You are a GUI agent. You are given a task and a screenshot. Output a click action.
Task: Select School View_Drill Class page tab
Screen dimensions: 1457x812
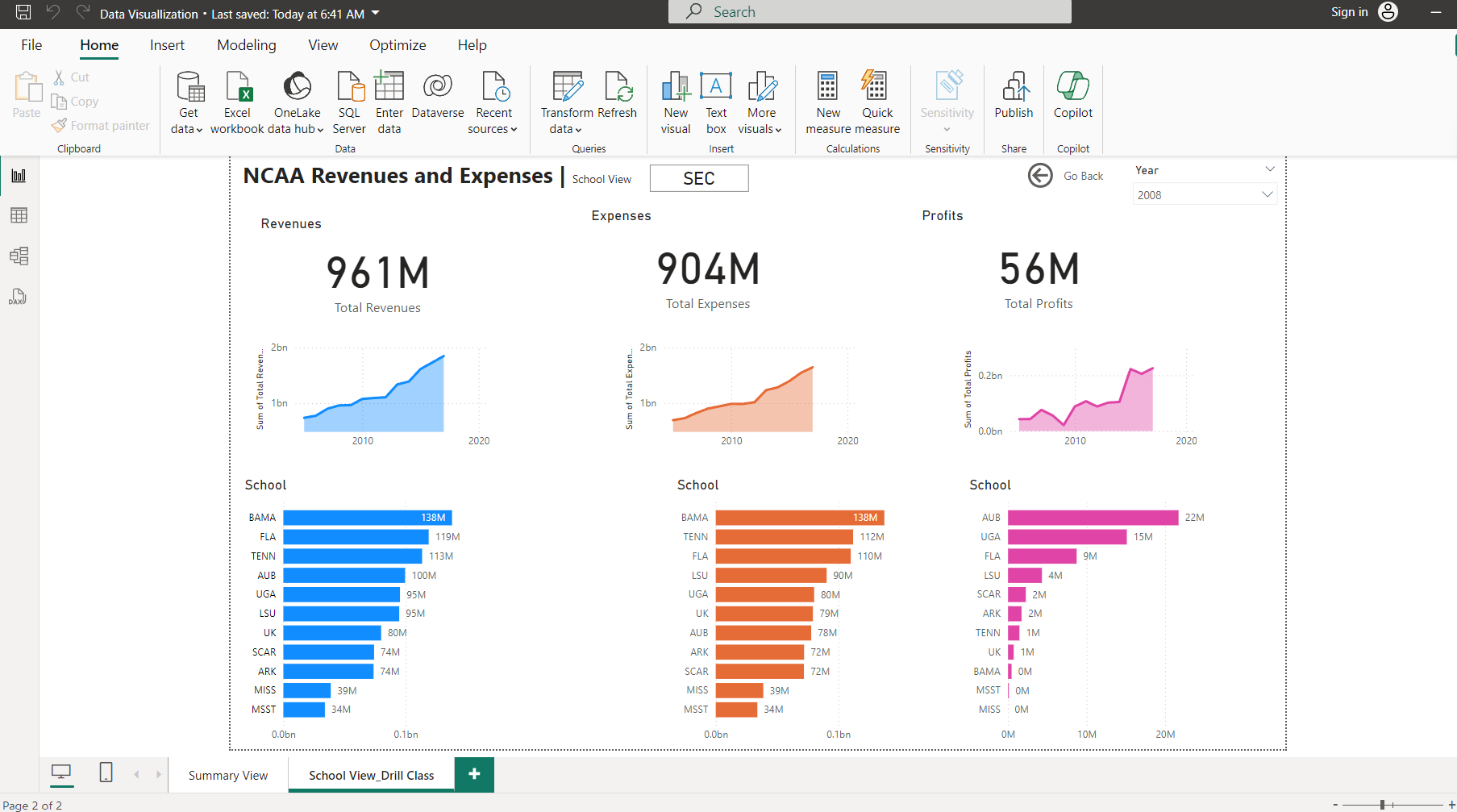[x=372, y=775]
